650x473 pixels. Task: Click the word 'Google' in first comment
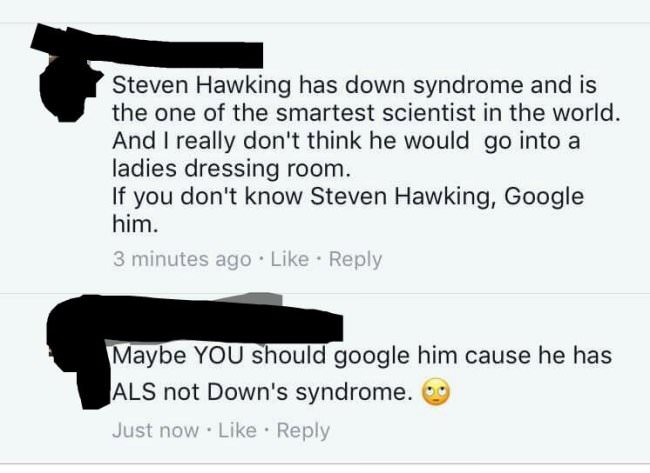click(x=543, y=198)
